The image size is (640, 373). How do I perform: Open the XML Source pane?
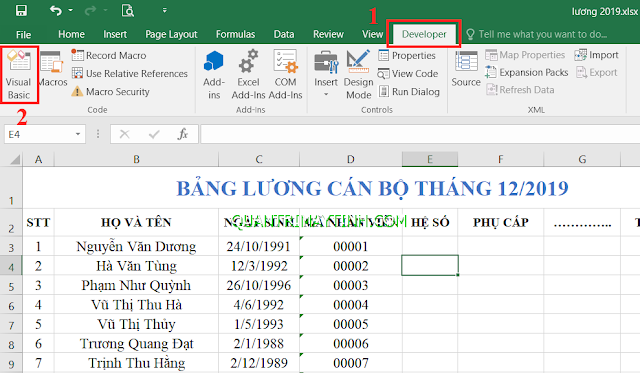[466, 69]
